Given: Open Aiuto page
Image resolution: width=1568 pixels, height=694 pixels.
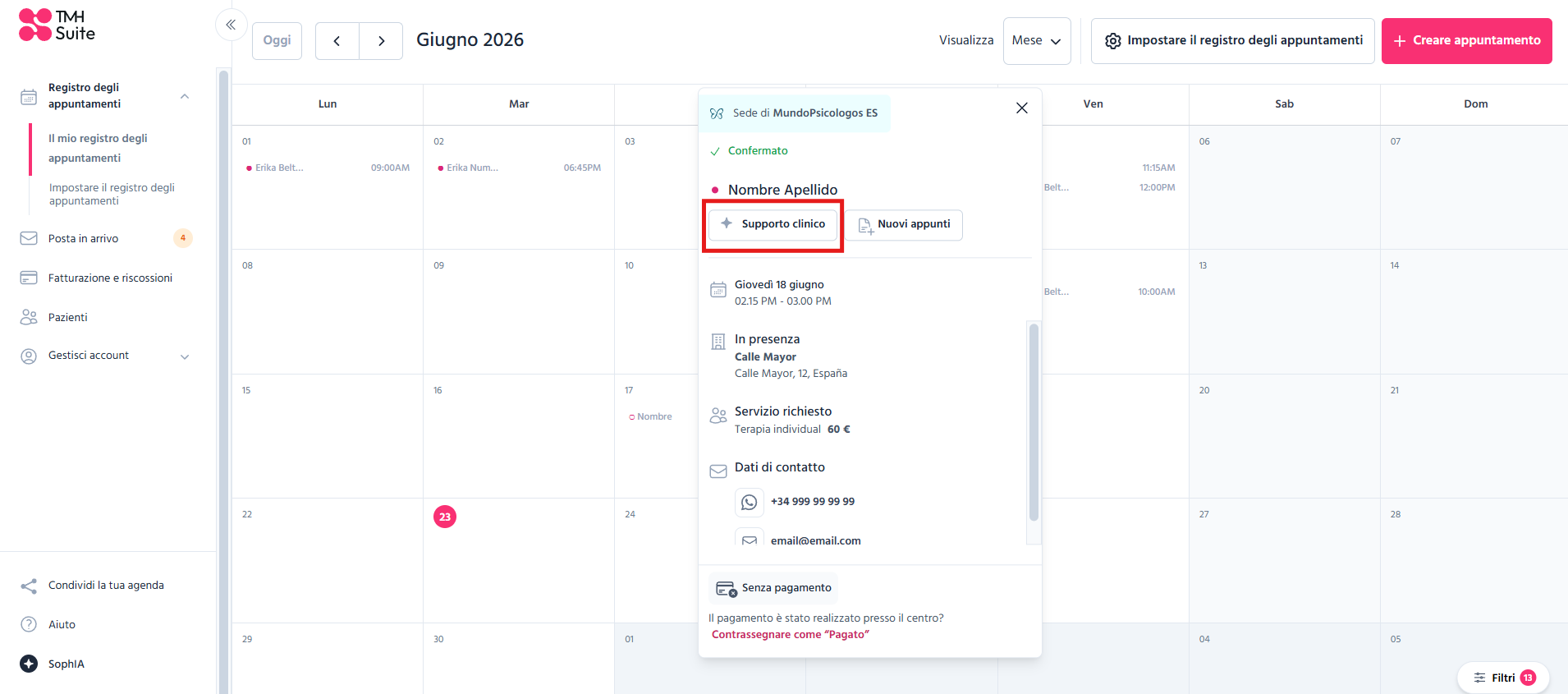Looking at the screenshot, I should pyautogui.click(x=62, y=625).
